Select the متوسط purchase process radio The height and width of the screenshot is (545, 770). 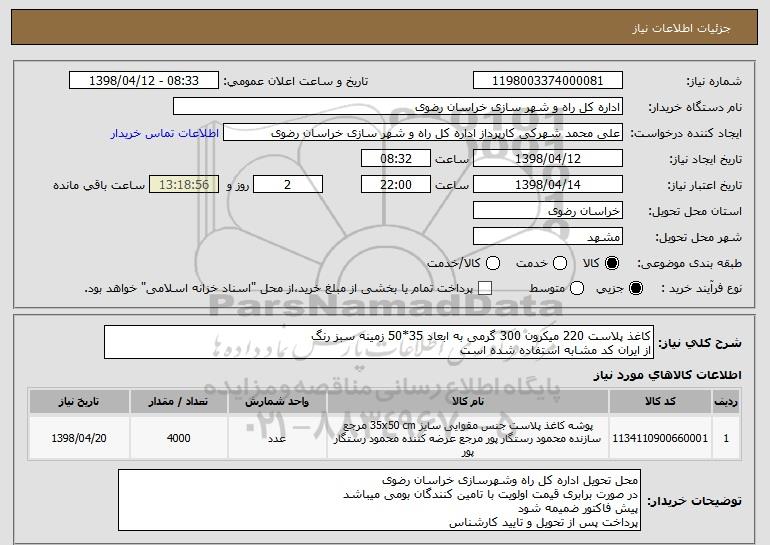tap(577, 288)
